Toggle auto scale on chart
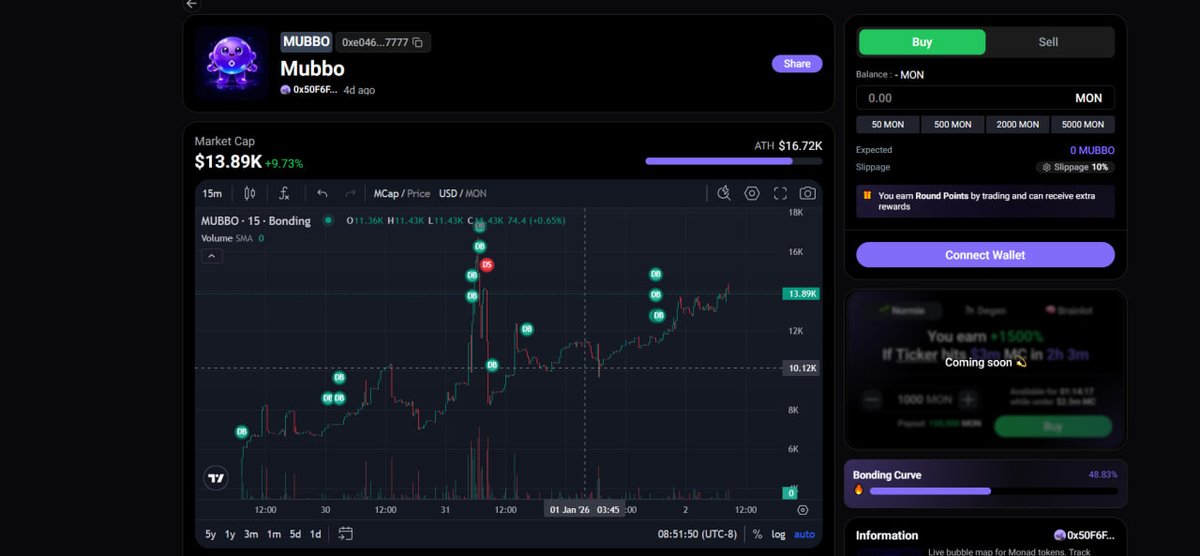 pyautogui.click(x=804, y=534)
